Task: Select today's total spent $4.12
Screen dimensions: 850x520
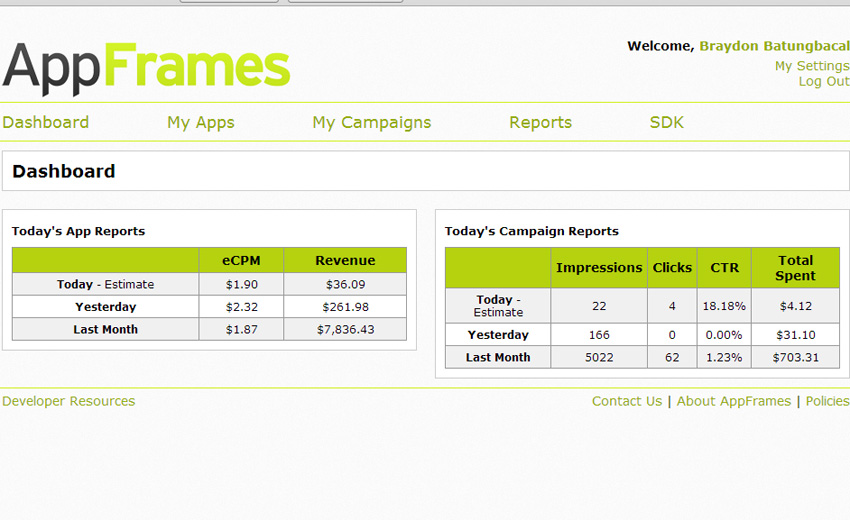Action: pos(796,306)
